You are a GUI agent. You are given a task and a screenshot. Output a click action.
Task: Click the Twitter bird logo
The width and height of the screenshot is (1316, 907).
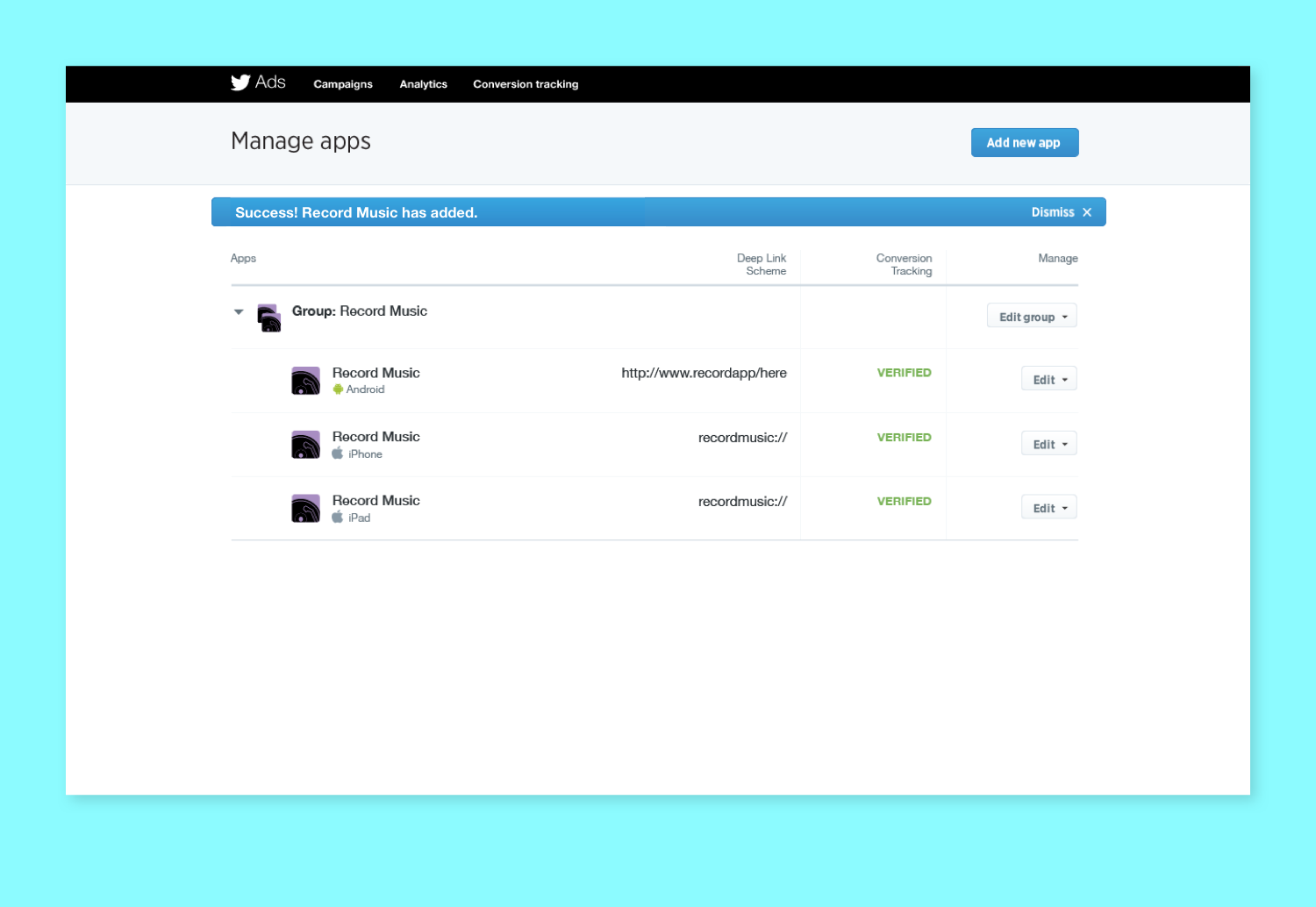240,82
